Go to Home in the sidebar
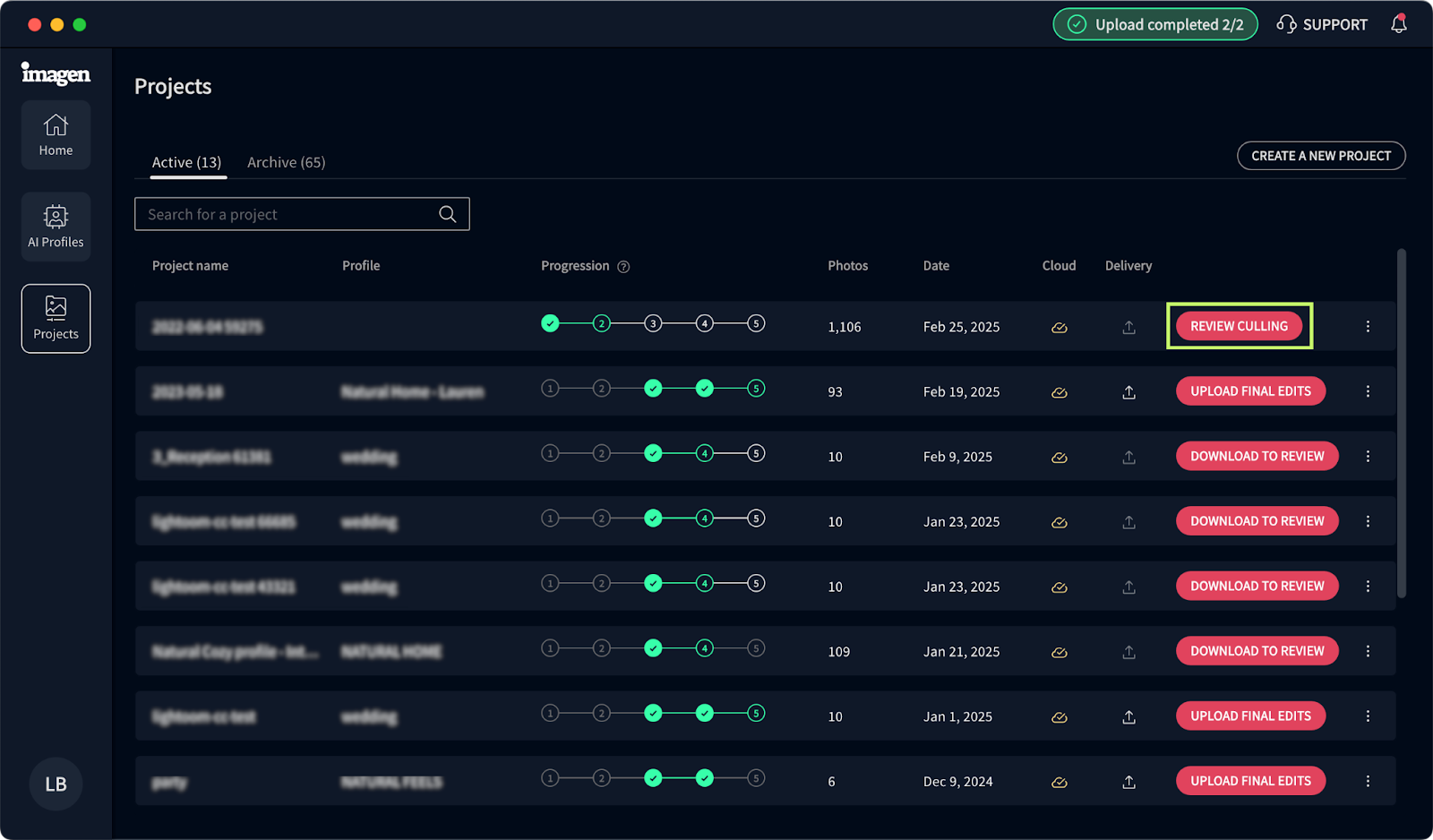This screenshot has height=840, width=1433. pyautogui.click(x=56, y=135)
